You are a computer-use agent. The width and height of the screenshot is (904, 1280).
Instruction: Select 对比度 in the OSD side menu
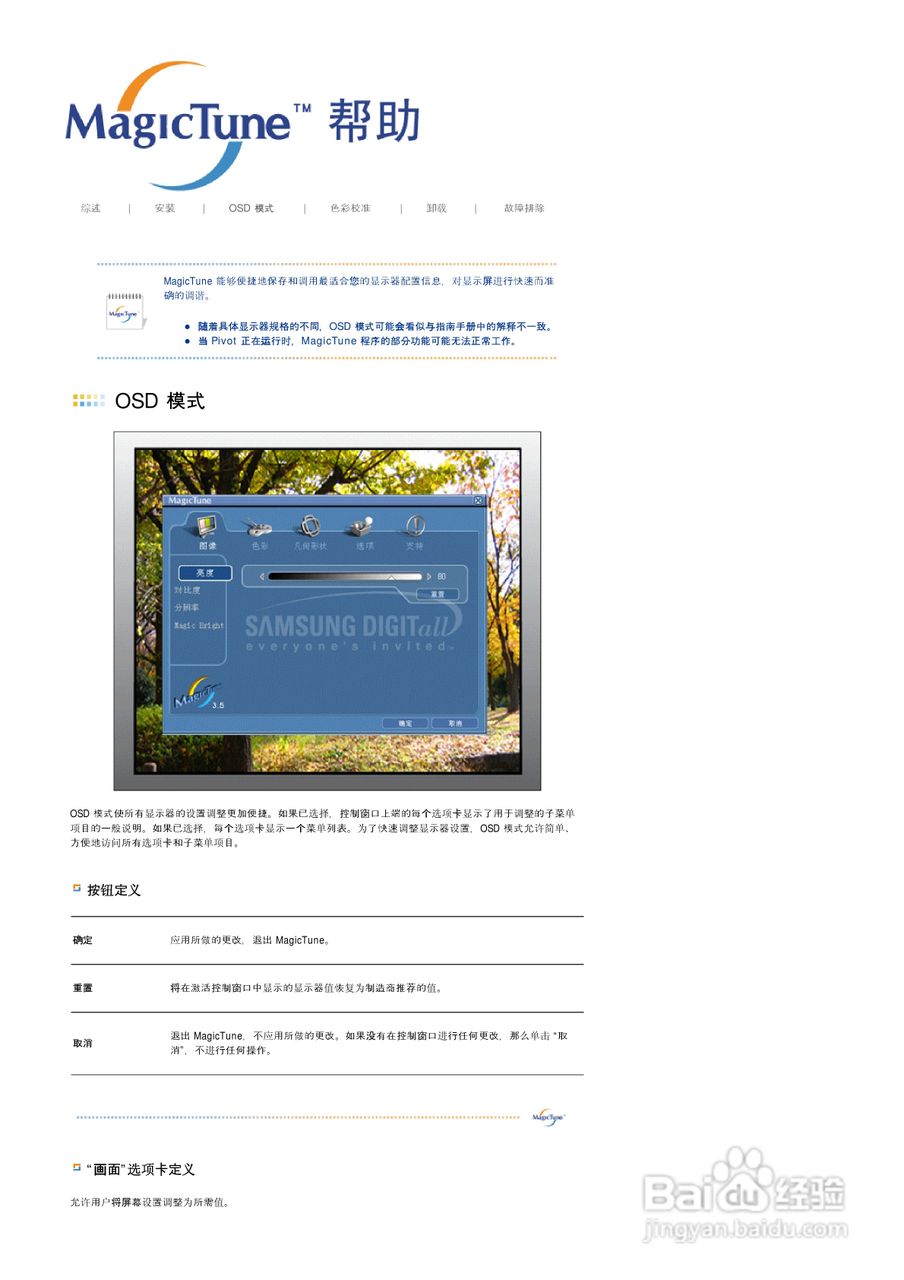click(x=187, y=590)
